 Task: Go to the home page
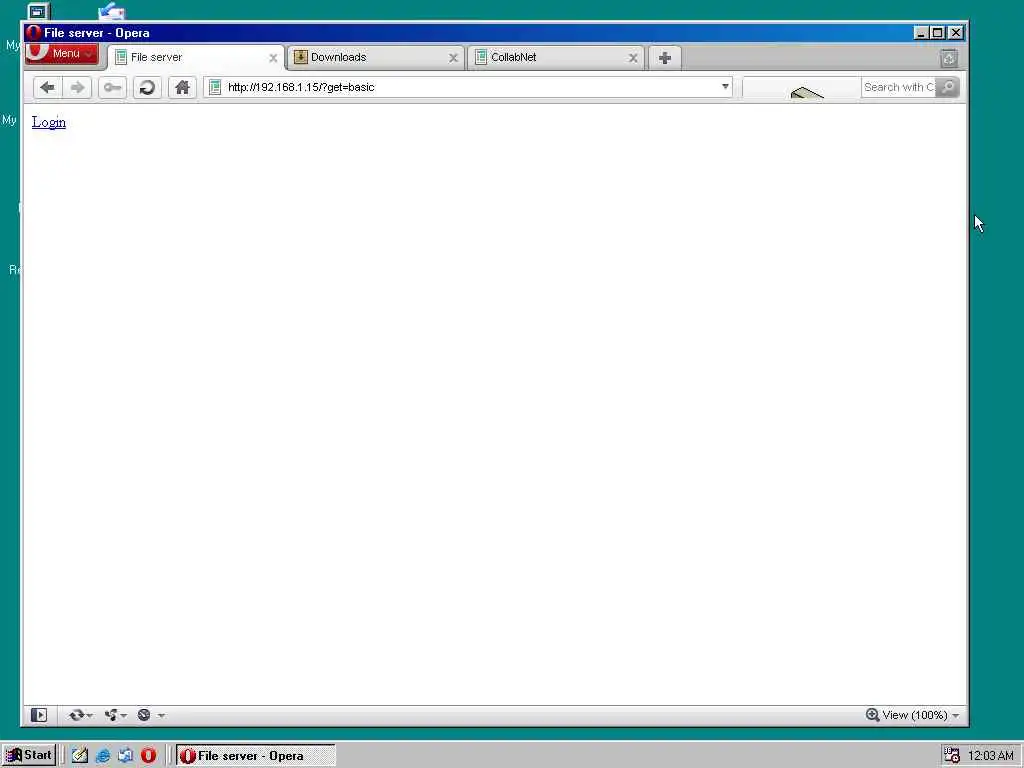tap(182, 88)
